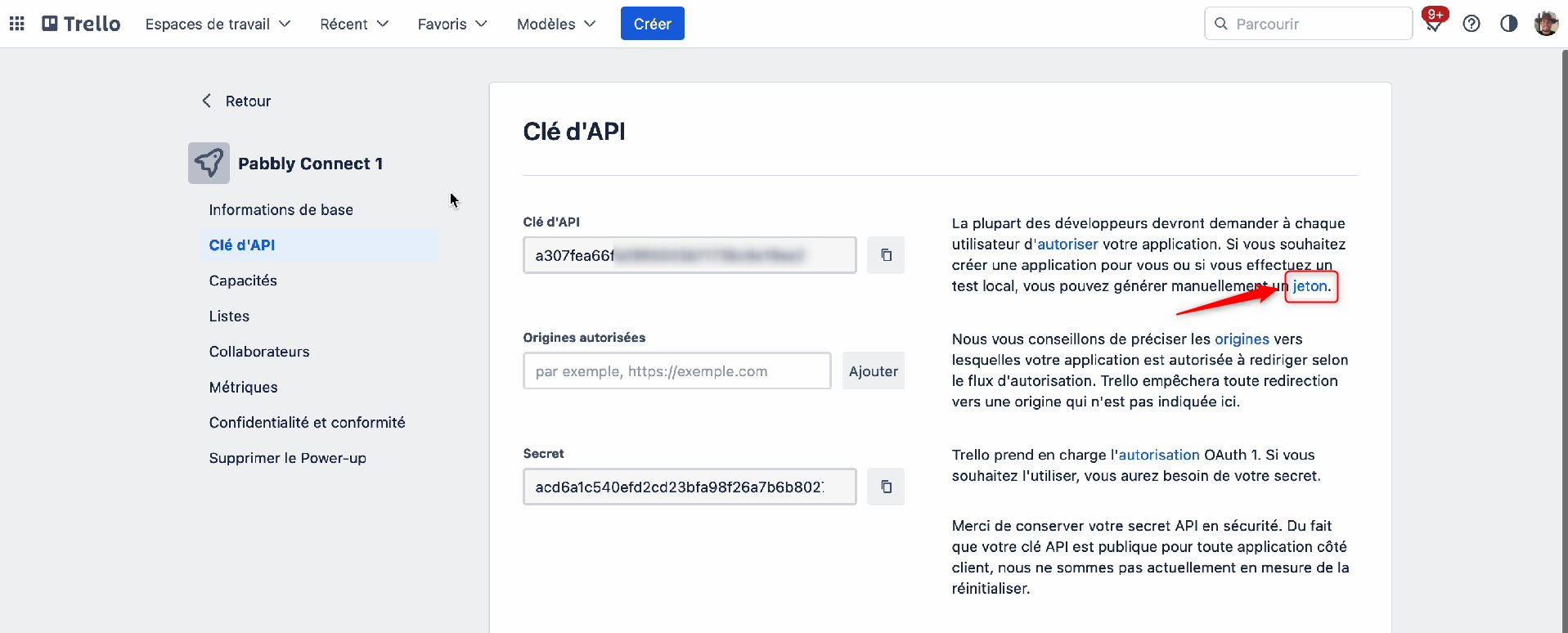Copy the API key to clipboard
1568x633 pixels.
(886, 255)
